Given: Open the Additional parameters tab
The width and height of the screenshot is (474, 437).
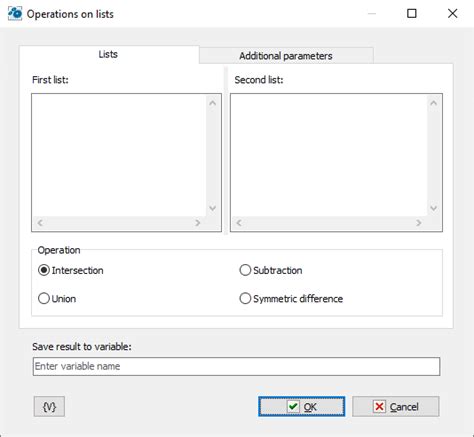Looking at the screenshot, I should click(286, 56).
